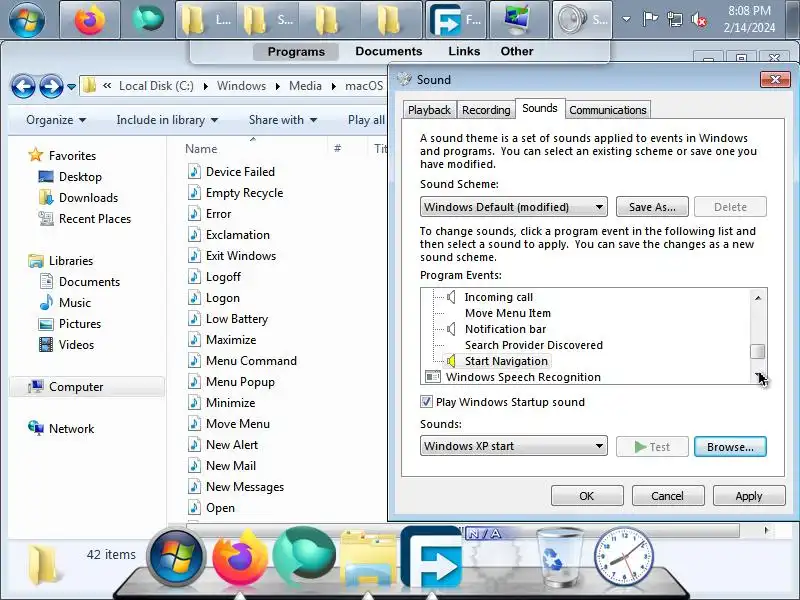Open recent locations dropdown arrow in Explorer
800x600 pixels.
(x=71, y=87)
